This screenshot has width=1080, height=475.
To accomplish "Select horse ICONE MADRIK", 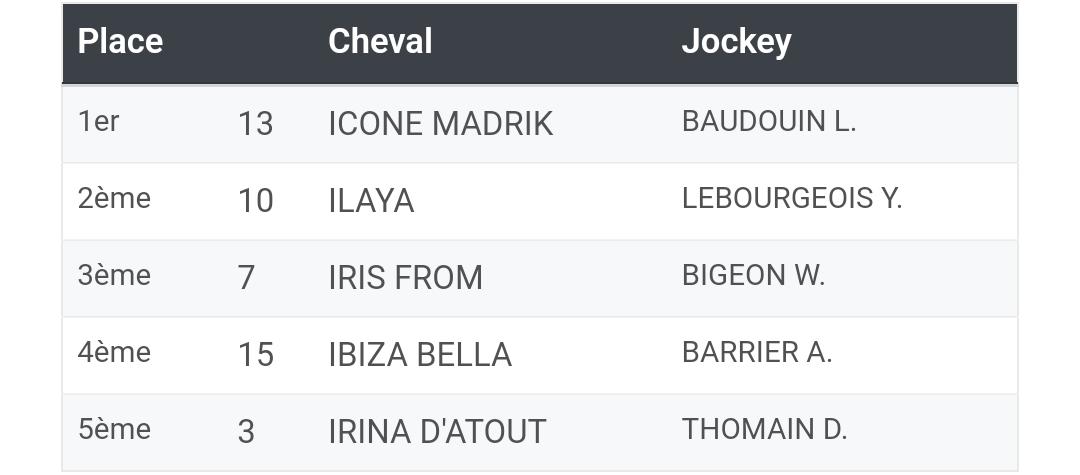I will (441, 124).
